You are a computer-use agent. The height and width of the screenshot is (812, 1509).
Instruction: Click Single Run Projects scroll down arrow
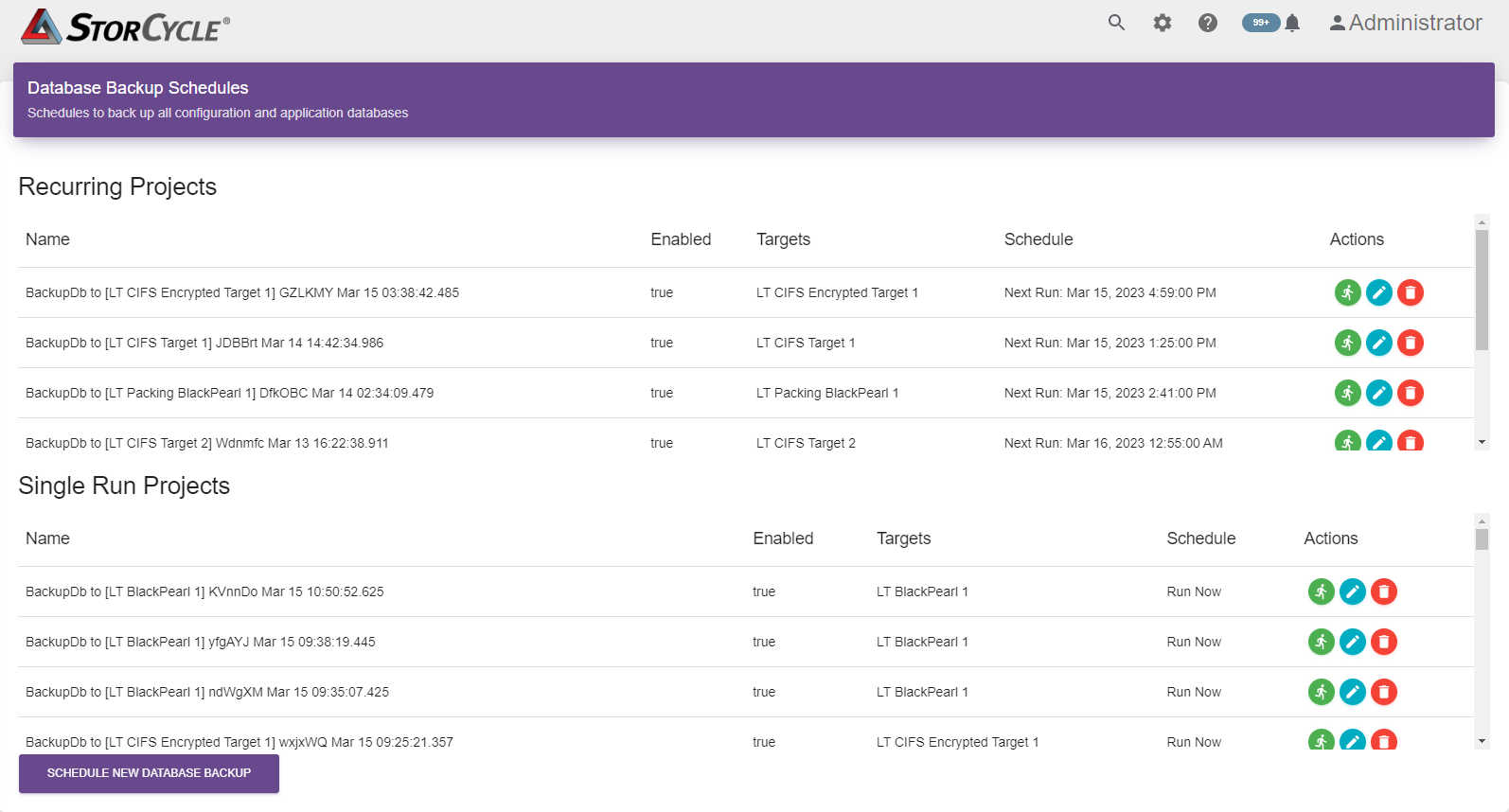tap(1482, 741)
